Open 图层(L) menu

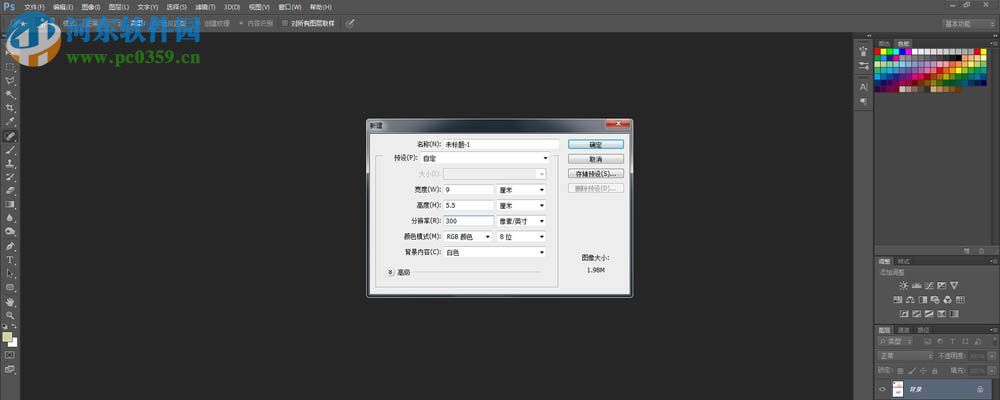(x=119, y=7)
